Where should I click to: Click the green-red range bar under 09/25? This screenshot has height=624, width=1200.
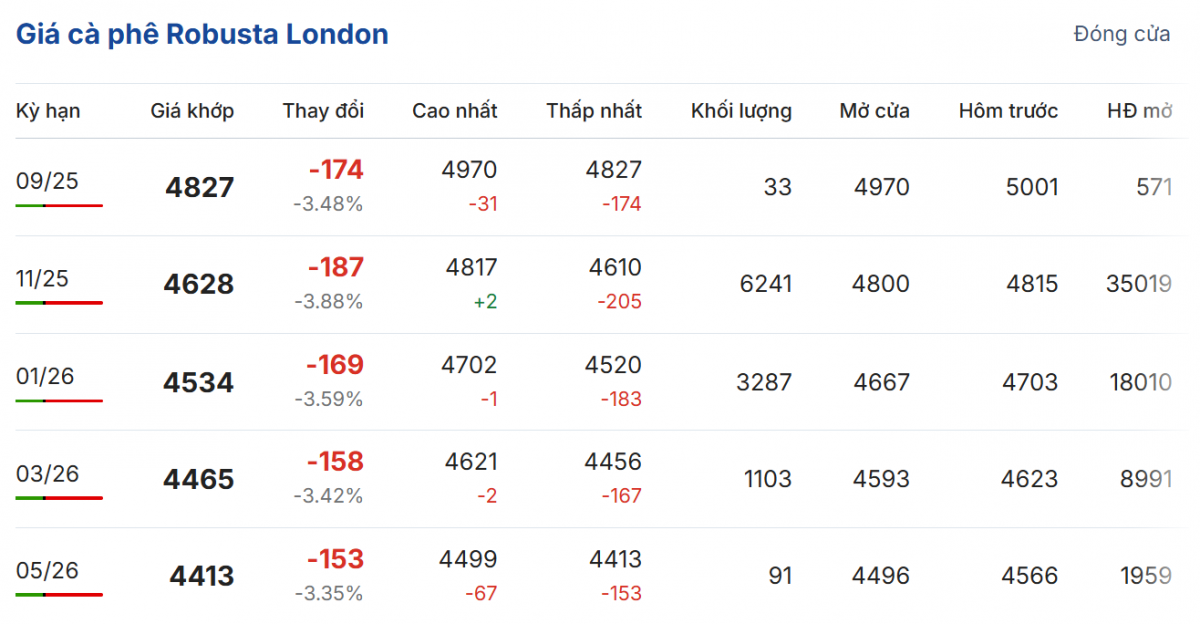(59, 205)
